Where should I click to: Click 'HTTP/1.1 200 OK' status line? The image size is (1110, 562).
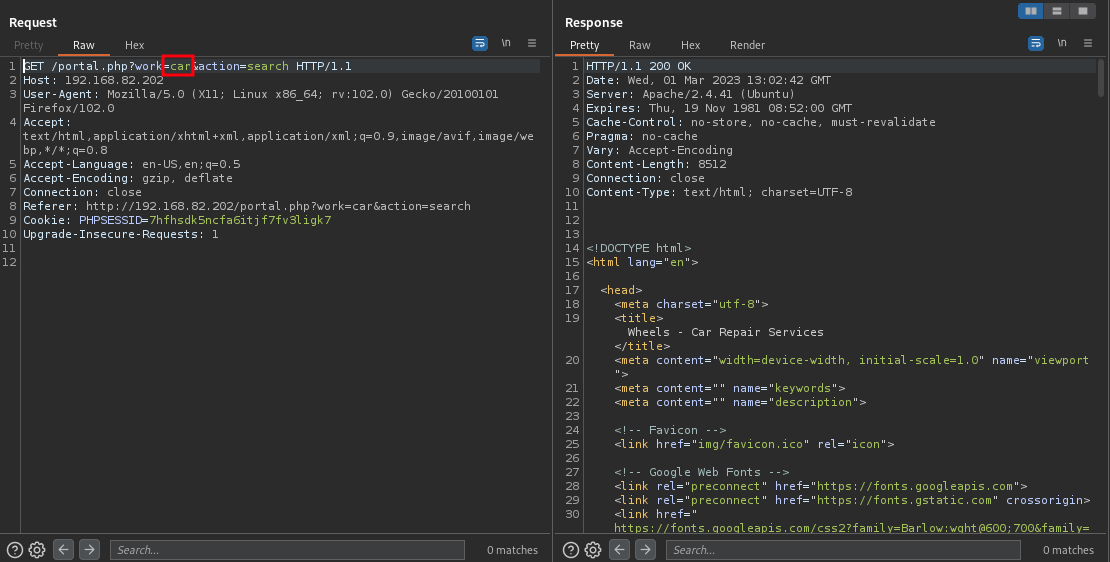pyautogui.click(x=639, y=66)
